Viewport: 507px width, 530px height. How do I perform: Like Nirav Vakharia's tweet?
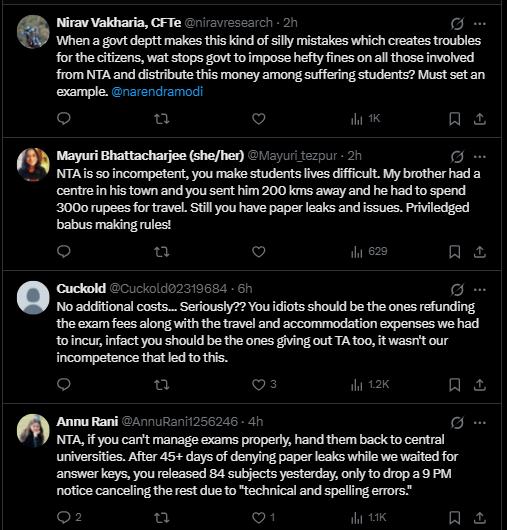(x=259, y=119)
